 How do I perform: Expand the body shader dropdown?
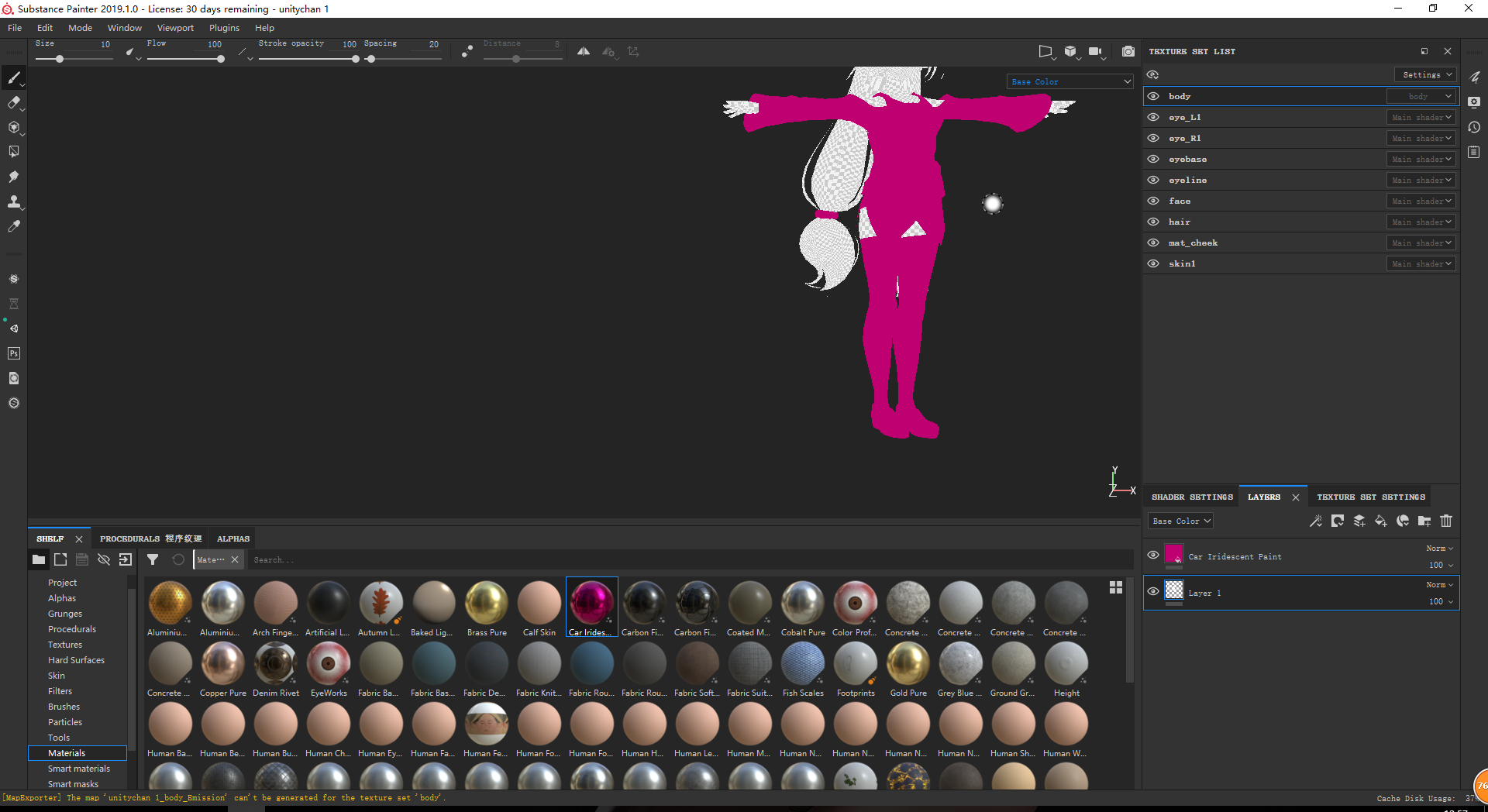pyautogui.click(x=1421, y=96)
